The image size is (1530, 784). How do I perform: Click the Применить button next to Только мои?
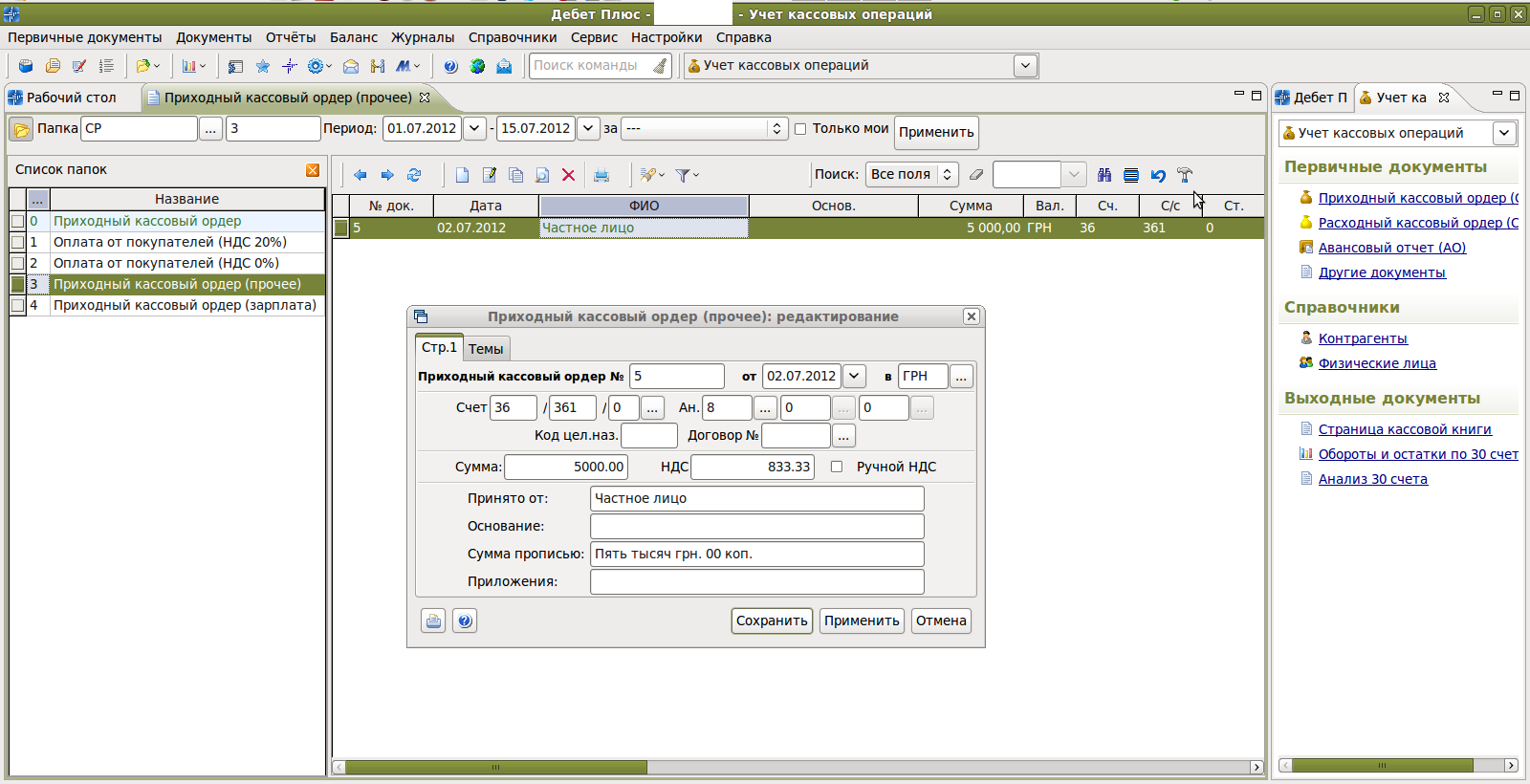(x=936, y=132)
